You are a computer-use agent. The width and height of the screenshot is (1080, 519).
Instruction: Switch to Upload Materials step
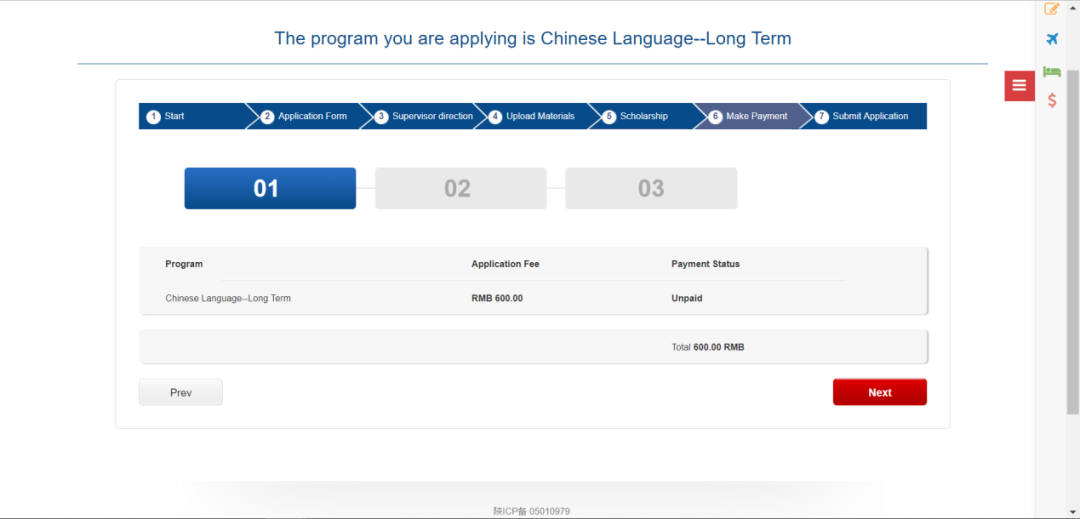(534, 116)
